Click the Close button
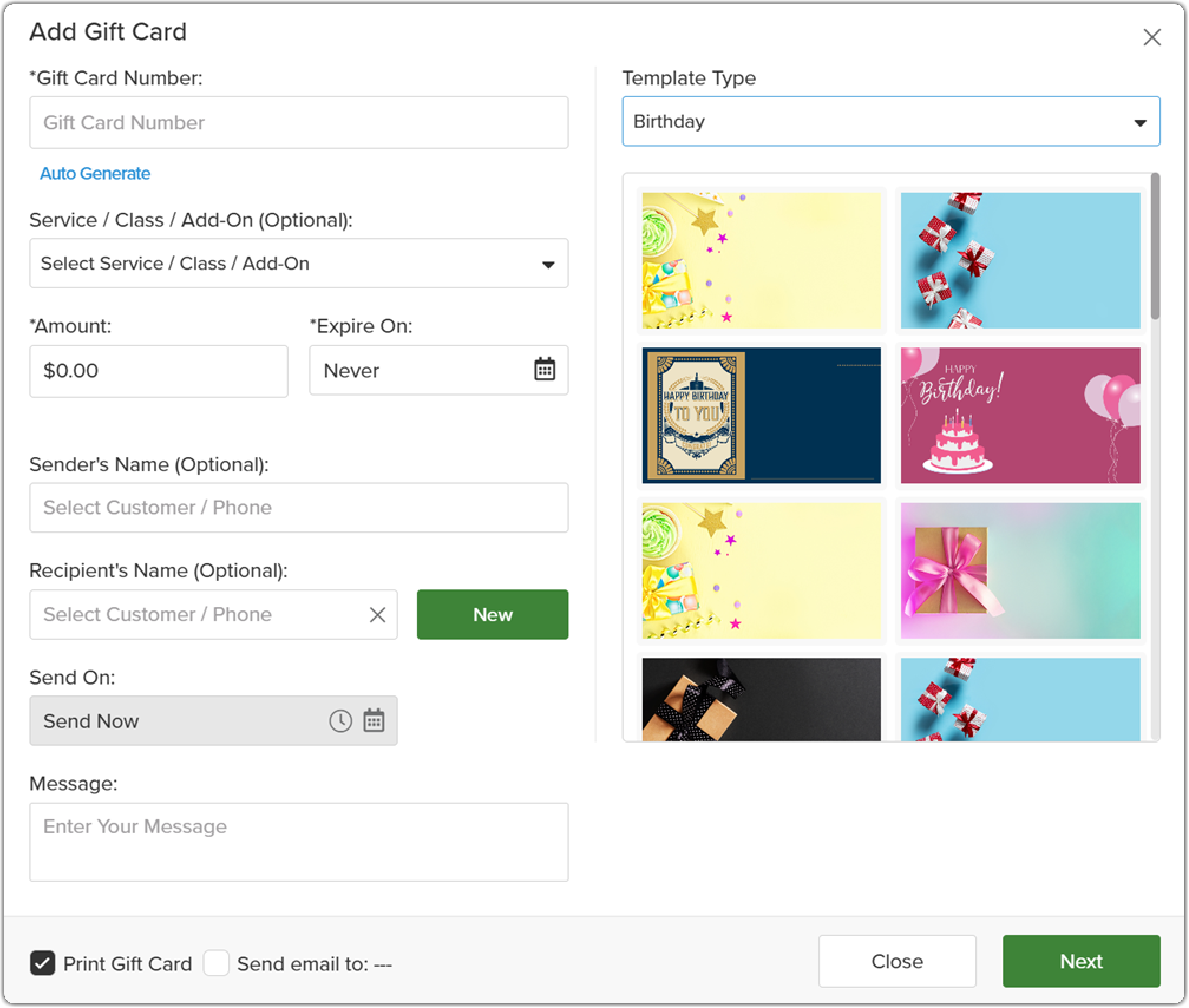1189x1008 pixels. [x=897, y=961]
